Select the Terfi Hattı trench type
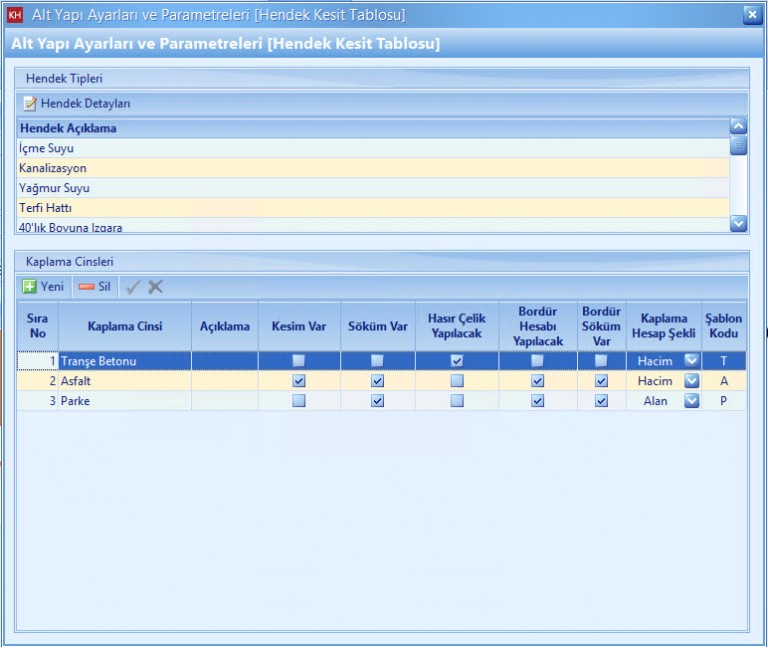This screenshot has height=647, width=768. [45, 208]
